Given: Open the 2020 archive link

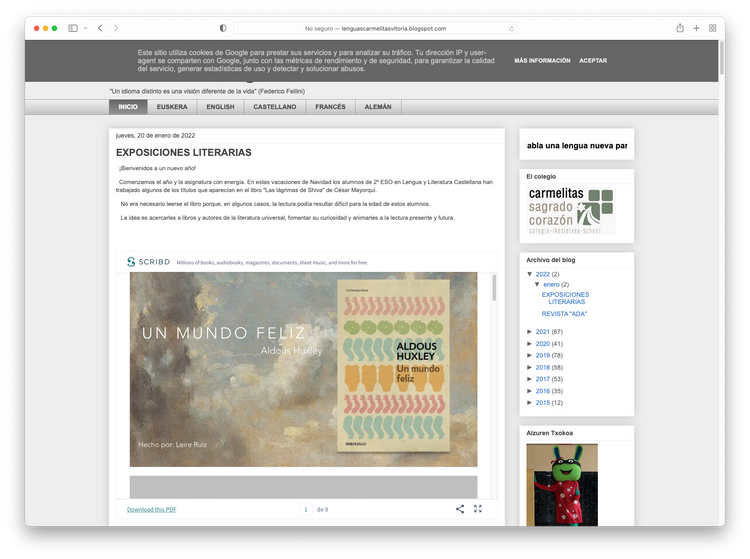Looking at the screenshot, I should click(x=542, y=344).
